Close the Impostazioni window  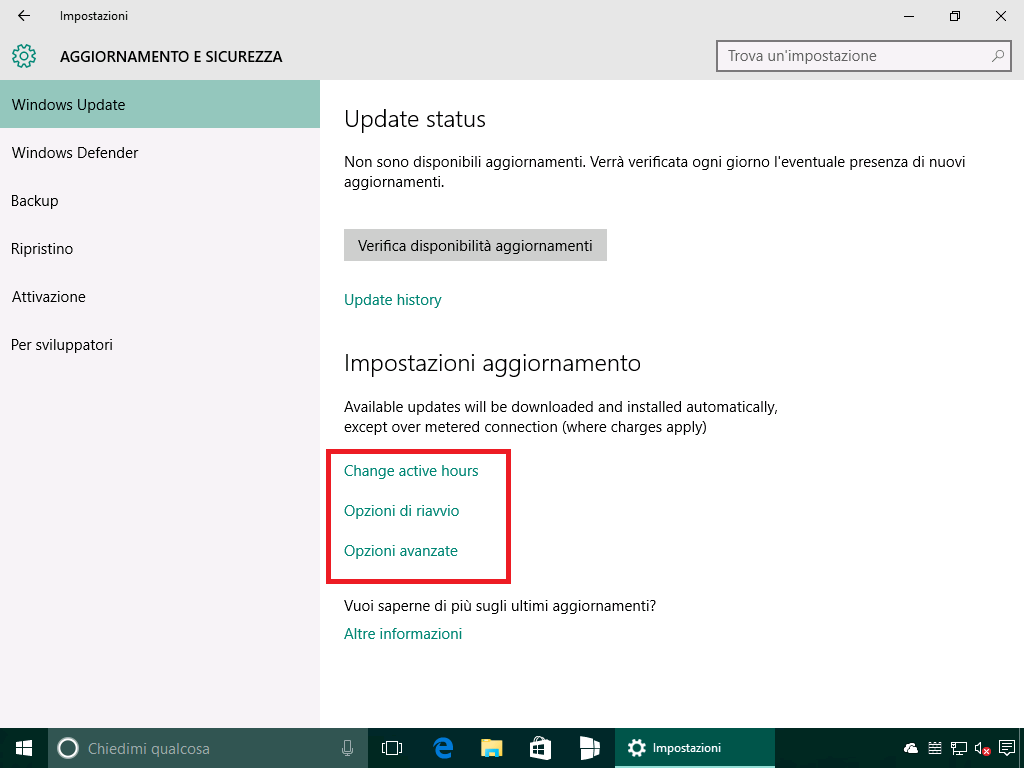pyautogui.click(x=1000, y=16)
